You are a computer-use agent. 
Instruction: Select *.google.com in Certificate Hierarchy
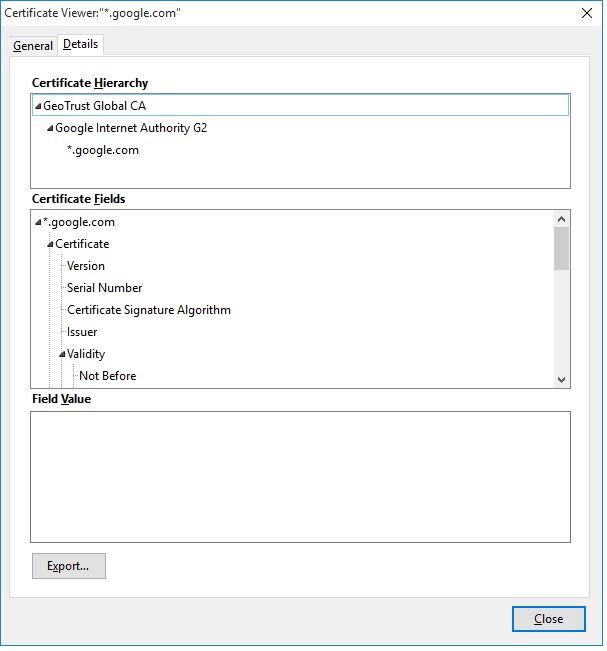point(103,150)
